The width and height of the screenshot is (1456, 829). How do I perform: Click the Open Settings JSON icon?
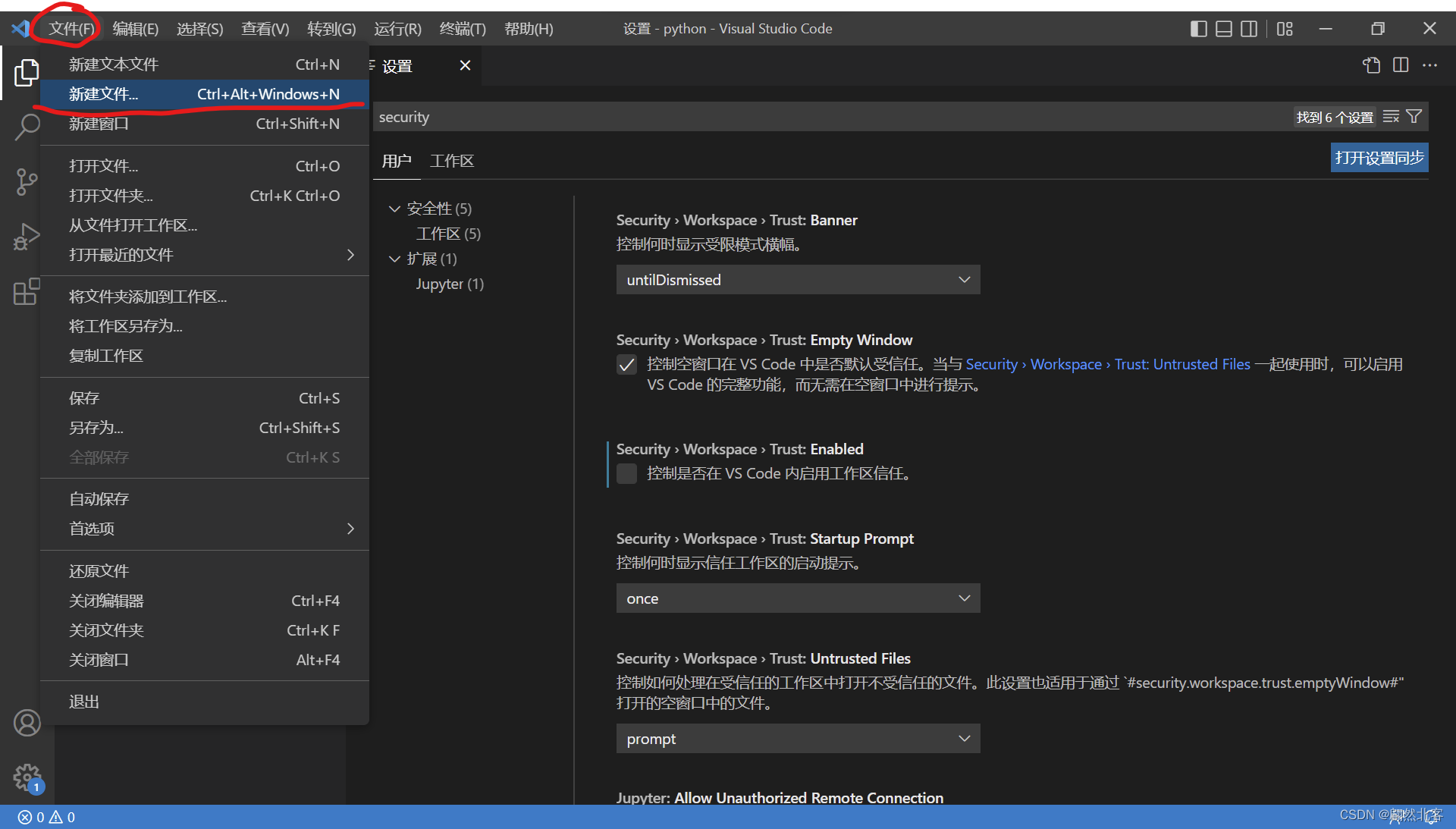pyautogui.click(x=1372, y=65)
